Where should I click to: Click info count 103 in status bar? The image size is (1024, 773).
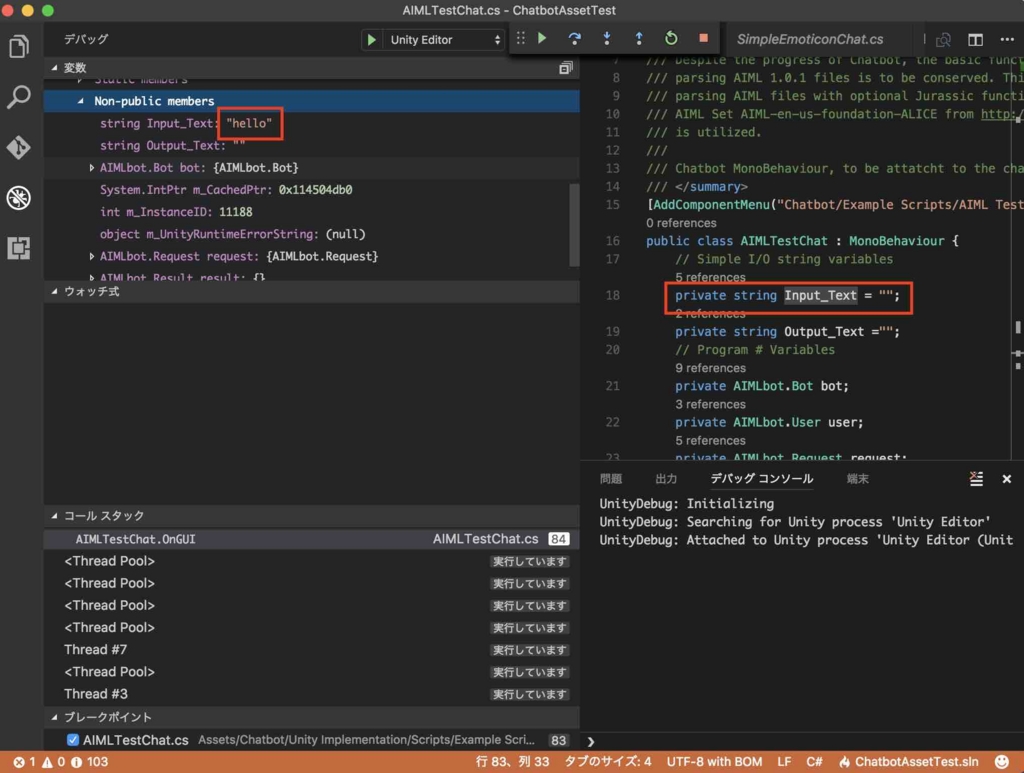click(89, 762)
